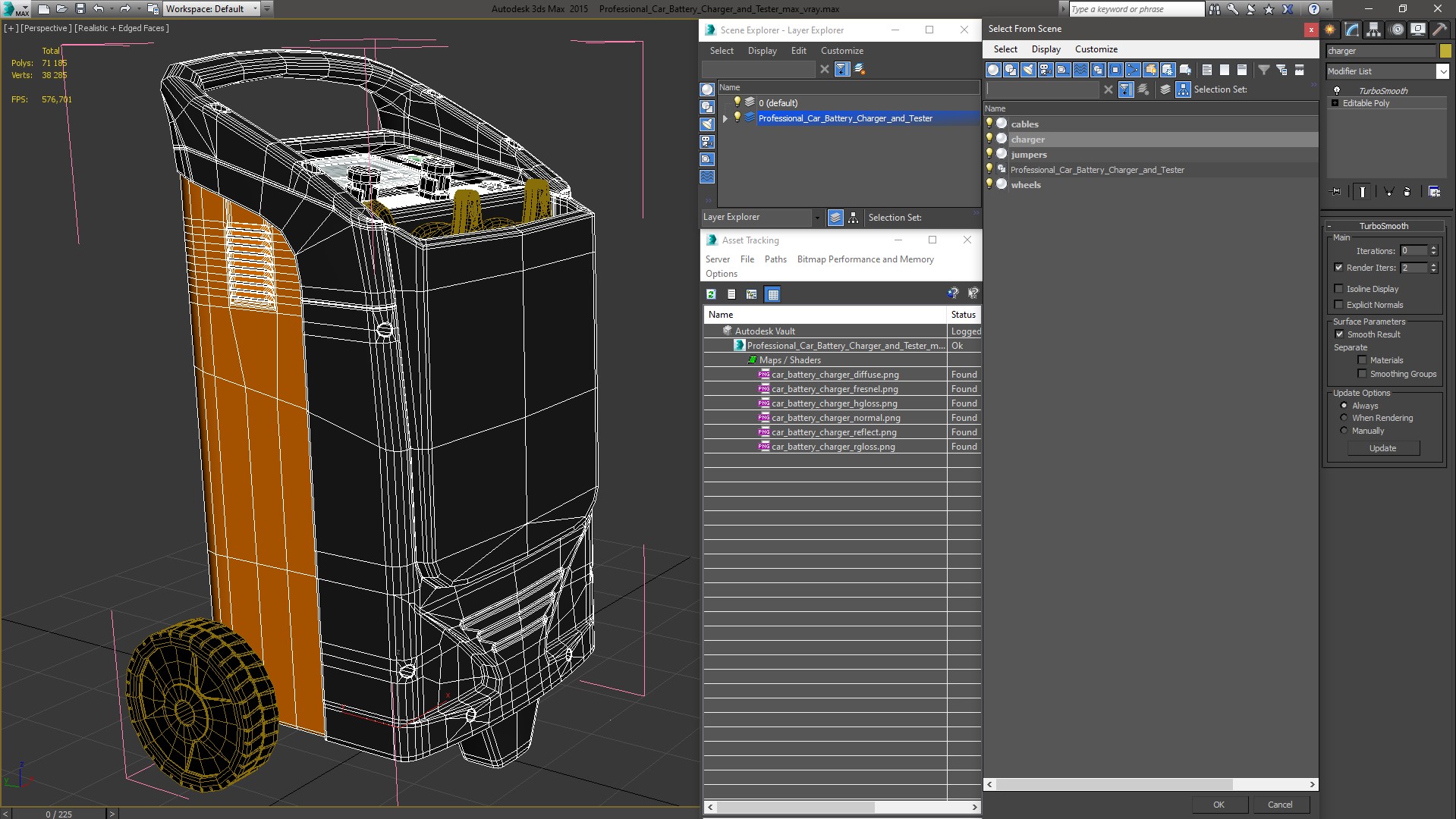Open Display menu in Select From Scene
Image resolution: width=1456 pixels, height=819 pixels.
(1046, 49)
